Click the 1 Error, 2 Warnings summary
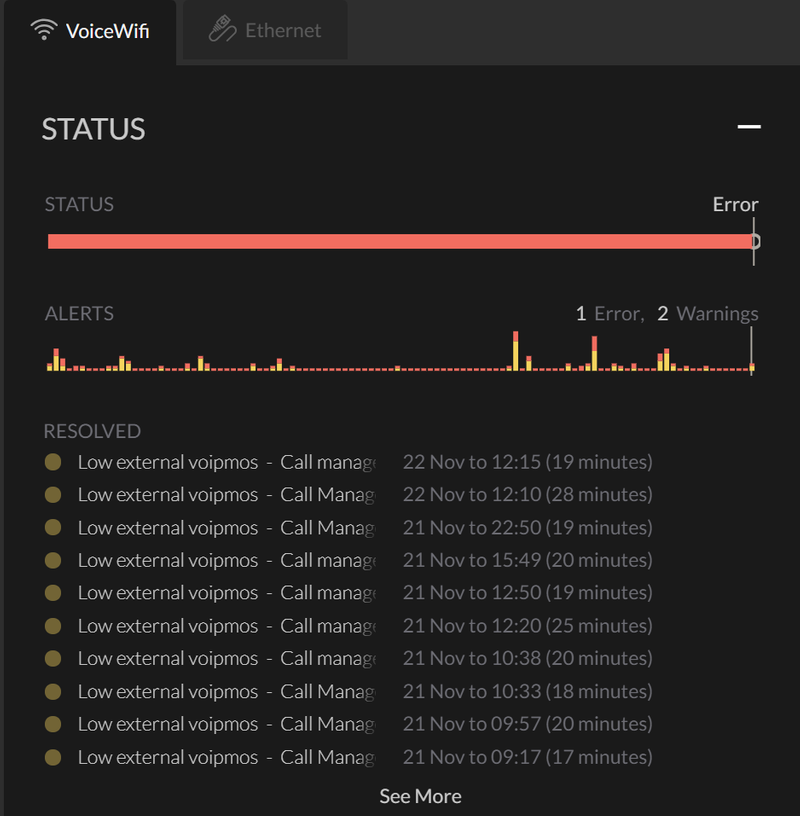The height and width of the screenshot is (816, 800). pos(667,313)
